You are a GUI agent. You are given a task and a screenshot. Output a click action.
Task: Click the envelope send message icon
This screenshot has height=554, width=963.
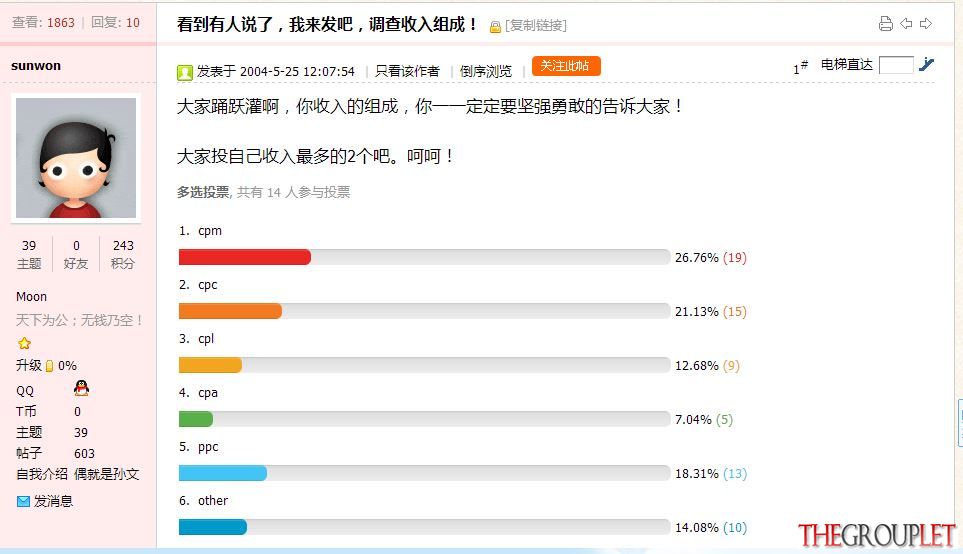click(x=23, y=501)
